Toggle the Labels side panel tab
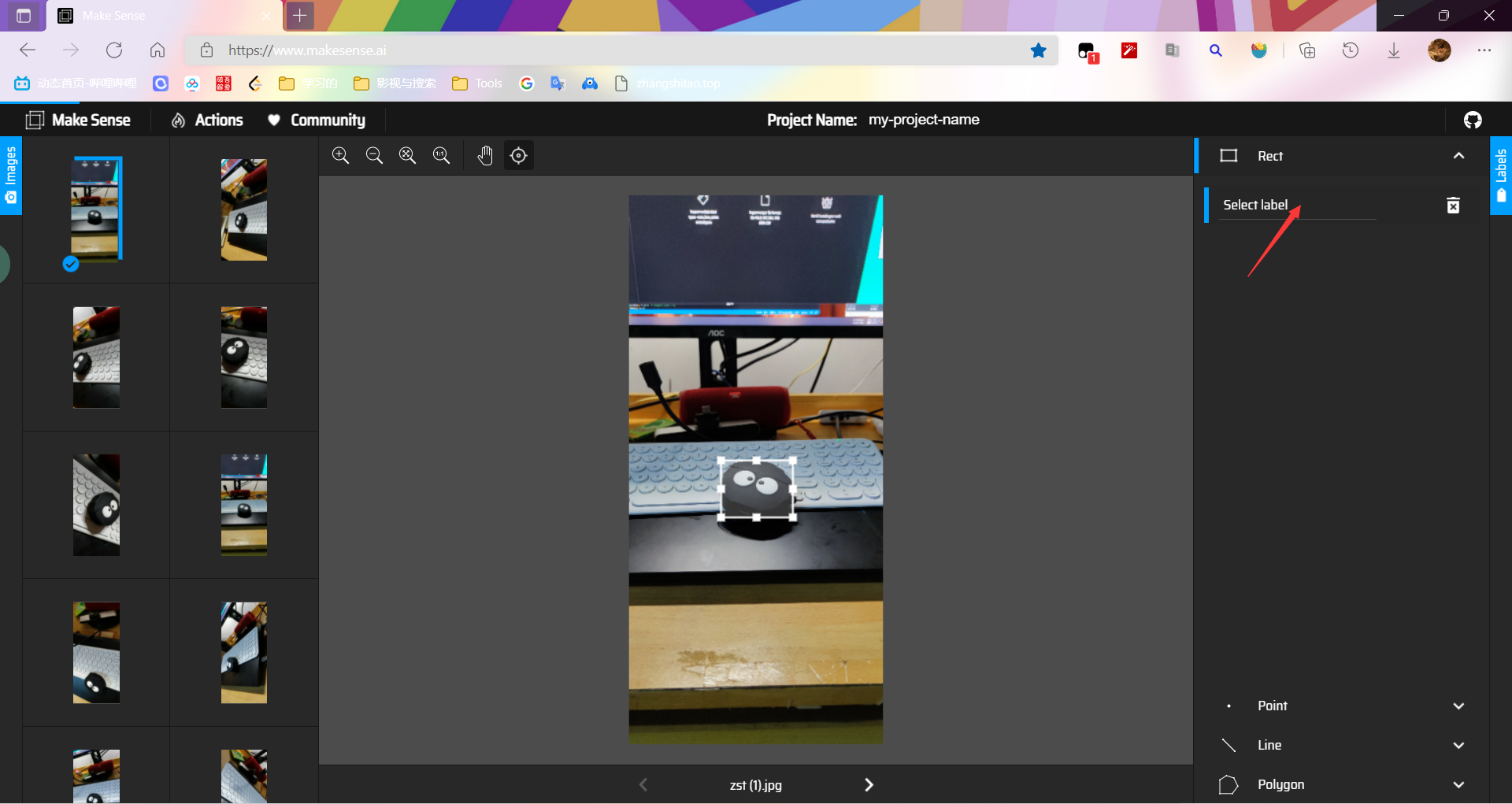 pyautogui.click(x=1501, y=175)
